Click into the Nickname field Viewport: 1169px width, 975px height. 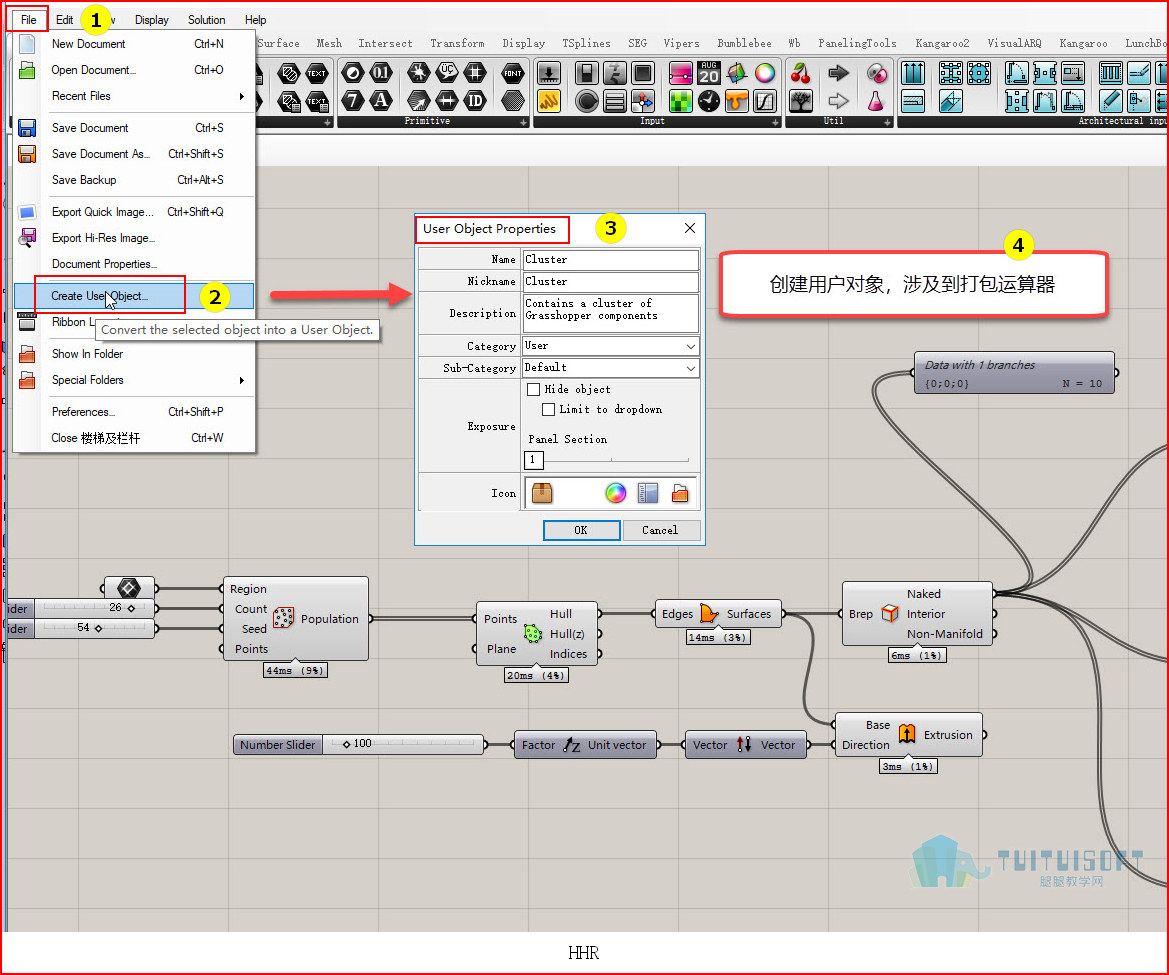click(611, 282)
